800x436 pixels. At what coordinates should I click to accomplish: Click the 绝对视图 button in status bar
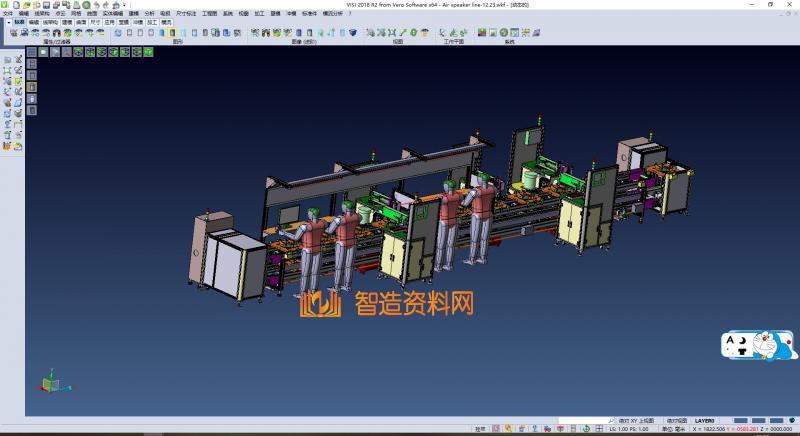(x=677, y=420)
